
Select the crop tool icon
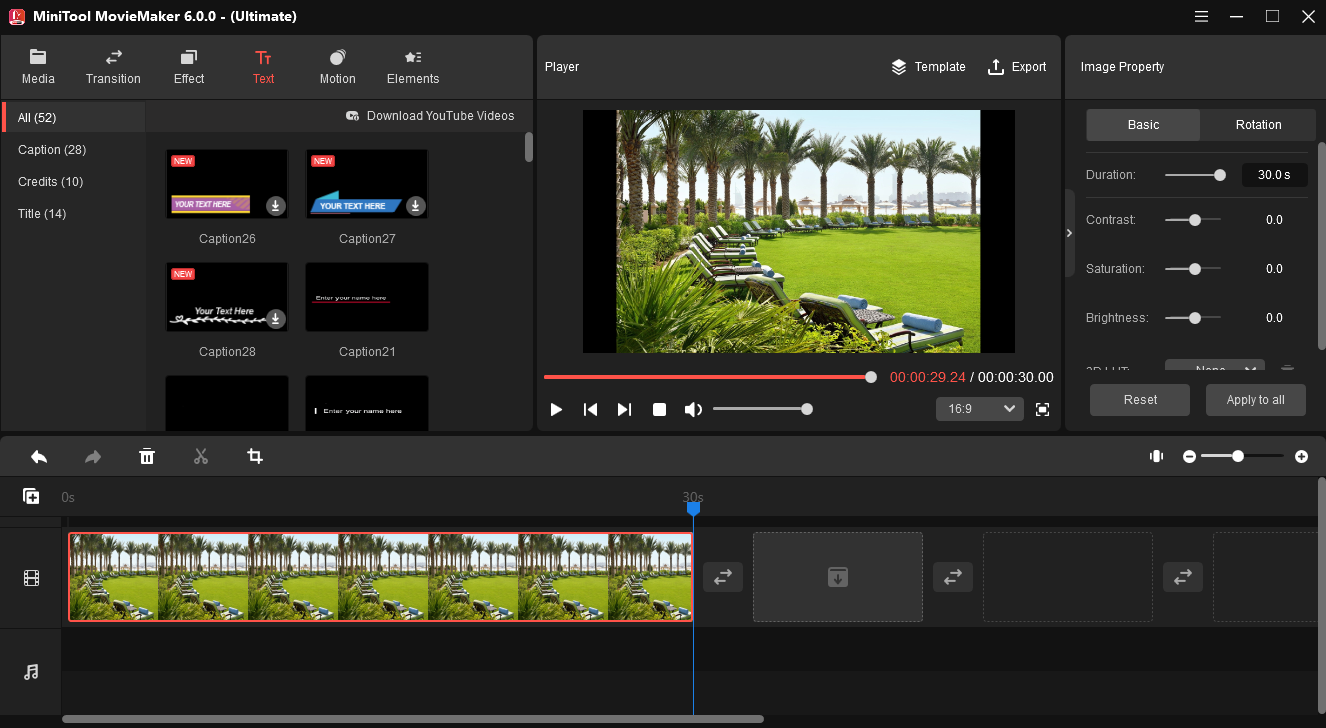coord(255,457)
